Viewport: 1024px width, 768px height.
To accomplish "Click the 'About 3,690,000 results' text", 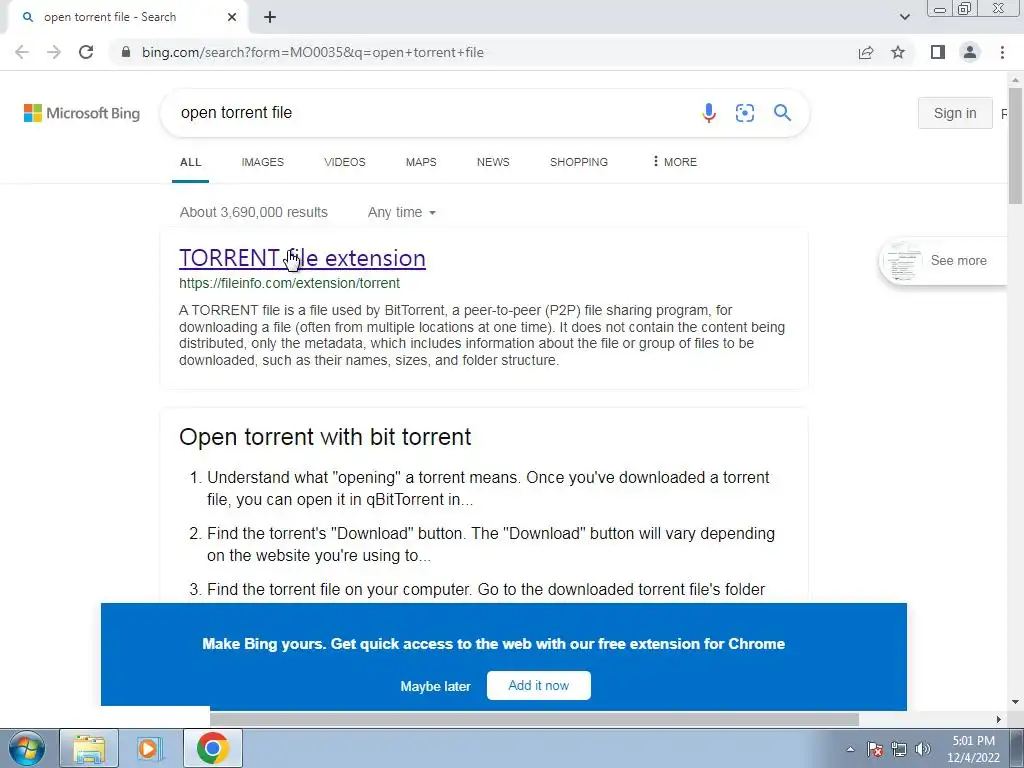I will [x=254, y=212].
